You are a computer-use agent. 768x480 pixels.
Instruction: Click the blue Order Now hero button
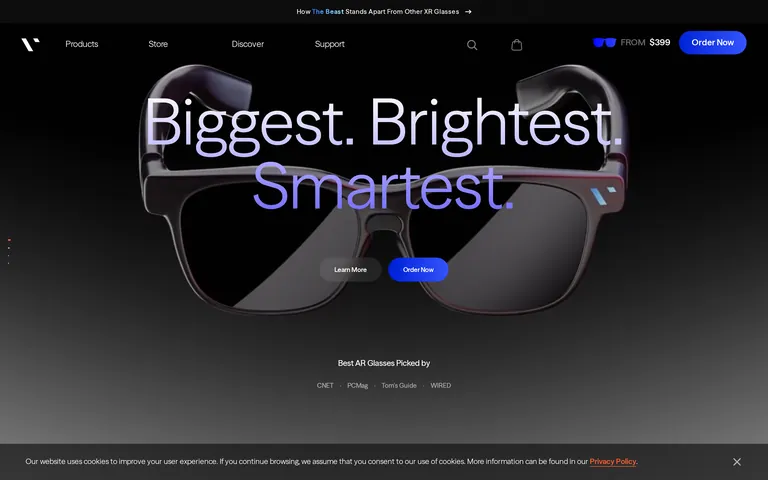(418, 269)
